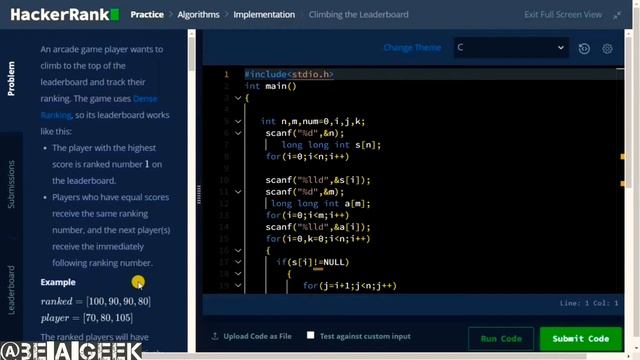Click the pane splitter drag handle
640x360 pixels.
pos(199,194)
